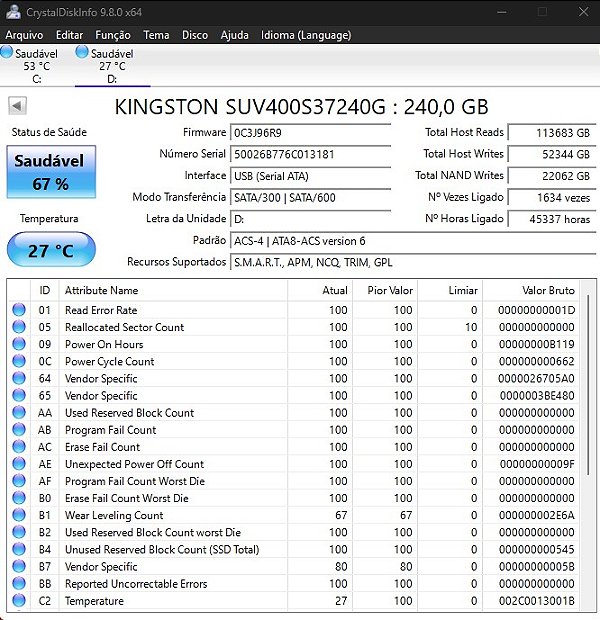
Task: Click the Total NAND Writes value 22062 GB
Action: (552, 176)
